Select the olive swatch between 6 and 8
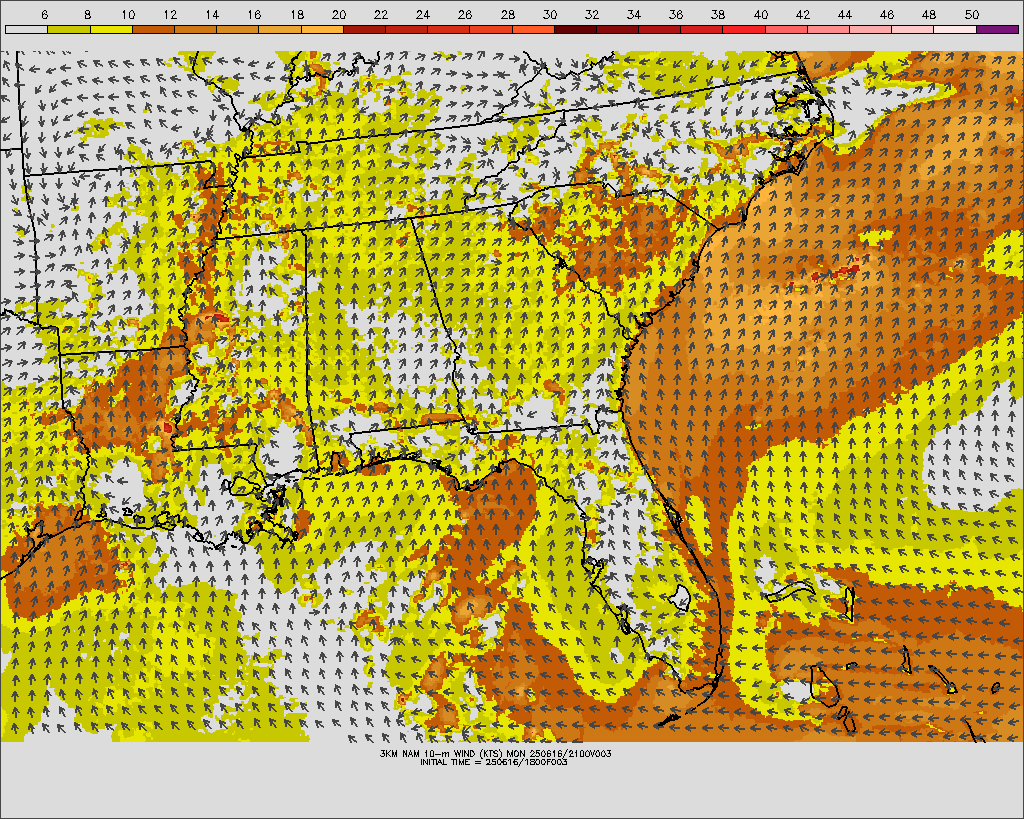 click(x=69, y=29)
